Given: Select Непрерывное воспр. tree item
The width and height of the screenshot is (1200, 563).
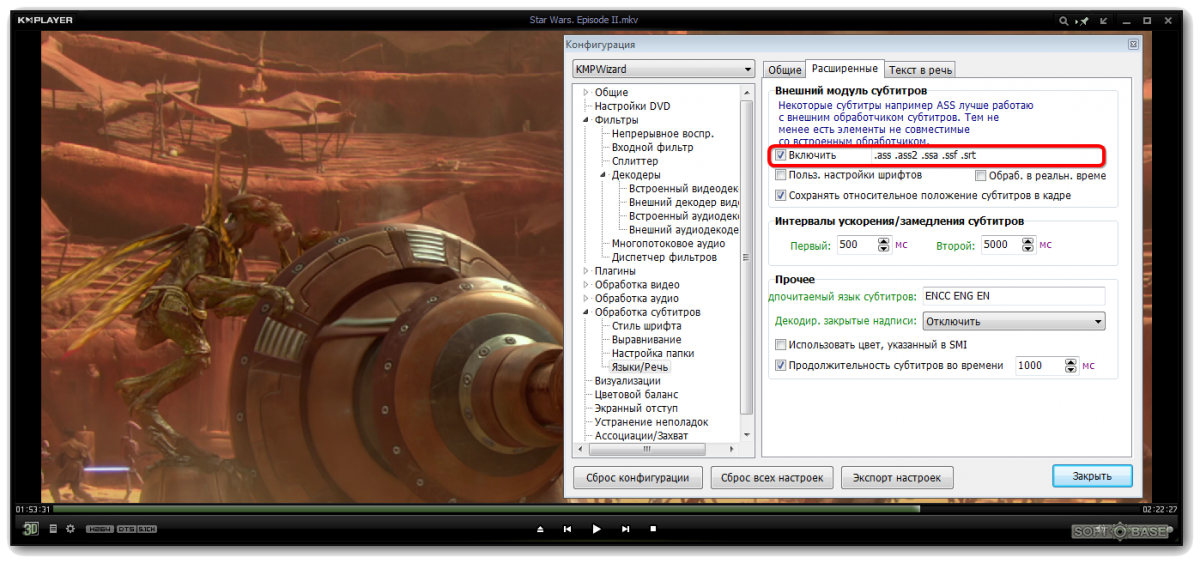Looking at the screenshot, I should [x=663, y=134].
